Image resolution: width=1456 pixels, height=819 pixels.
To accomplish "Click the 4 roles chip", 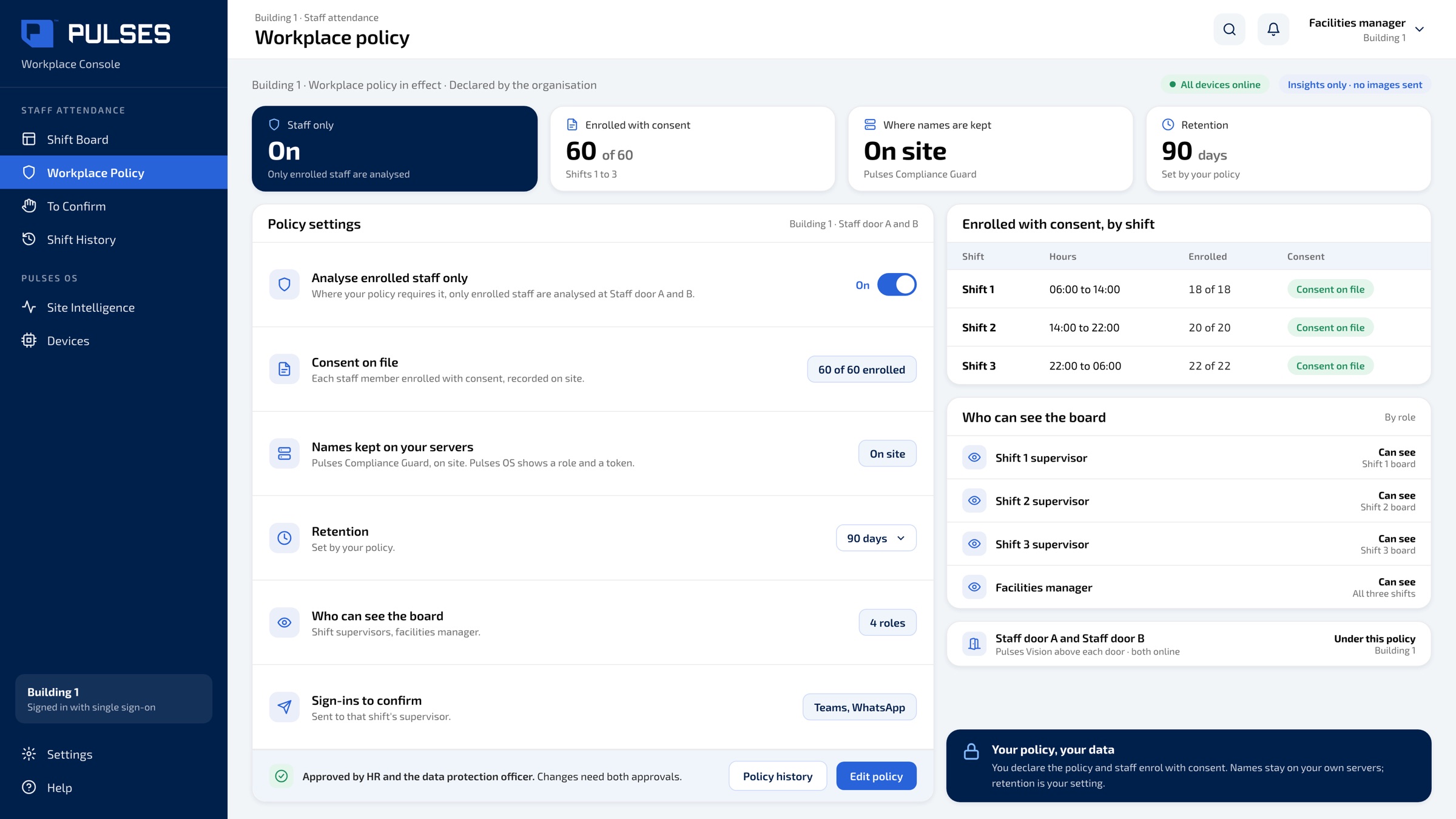I will pyautogui.click(x=887, y=622).
